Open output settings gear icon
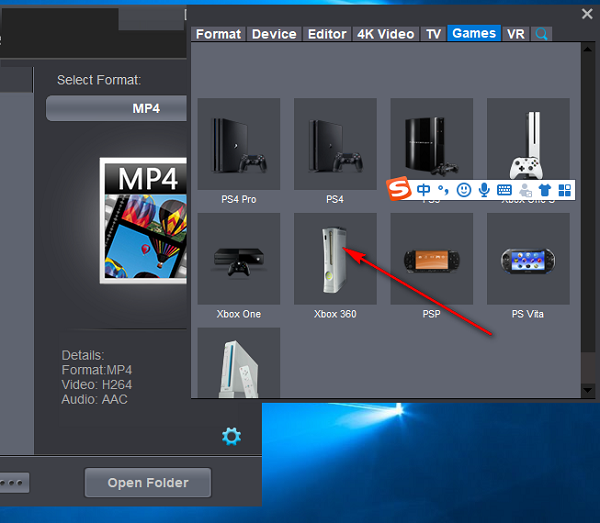 (x=232, y=437)
